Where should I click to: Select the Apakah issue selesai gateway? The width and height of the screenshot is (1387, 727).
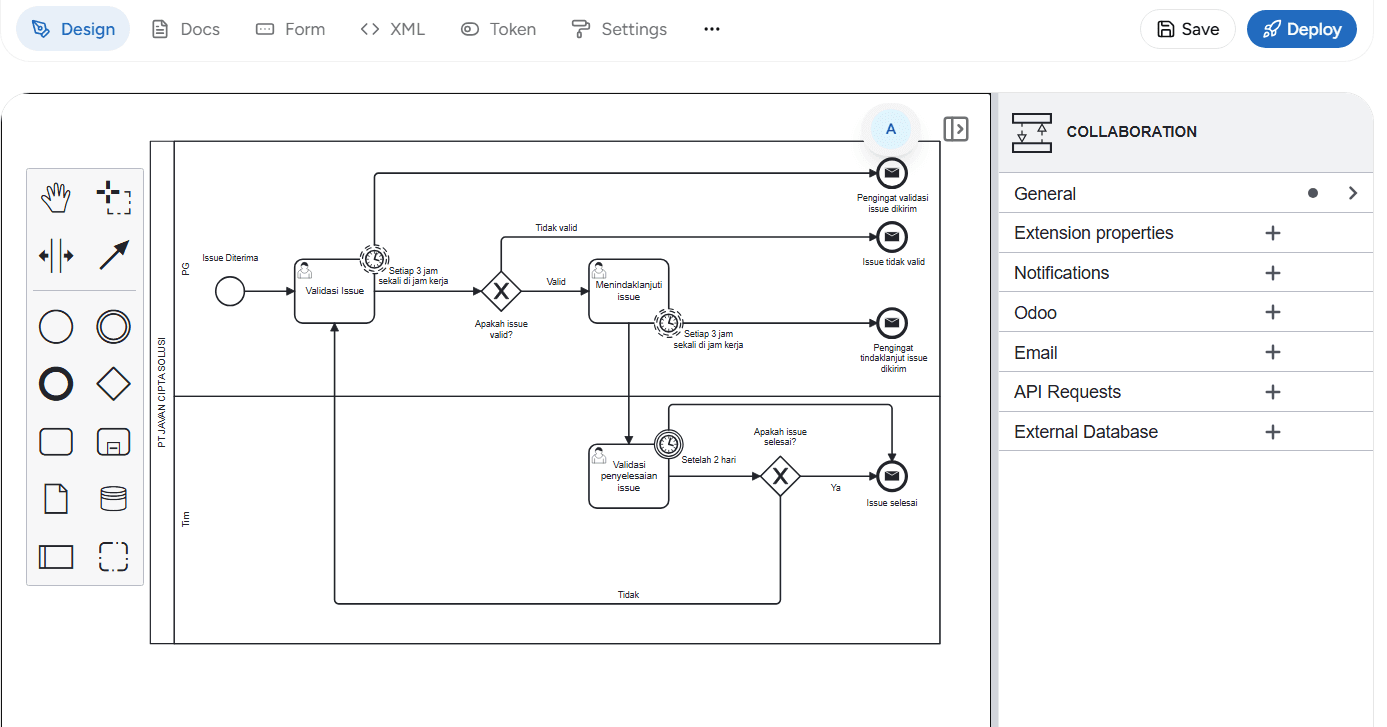point(780,476)
